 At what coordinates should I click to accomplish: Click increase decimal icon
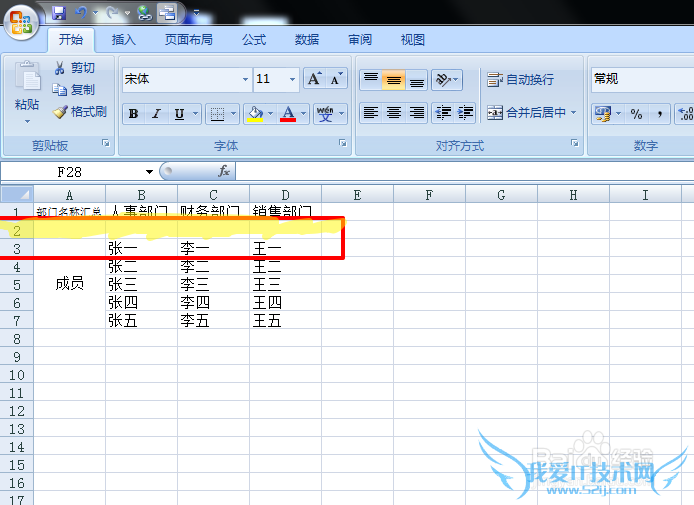point(685,114)
